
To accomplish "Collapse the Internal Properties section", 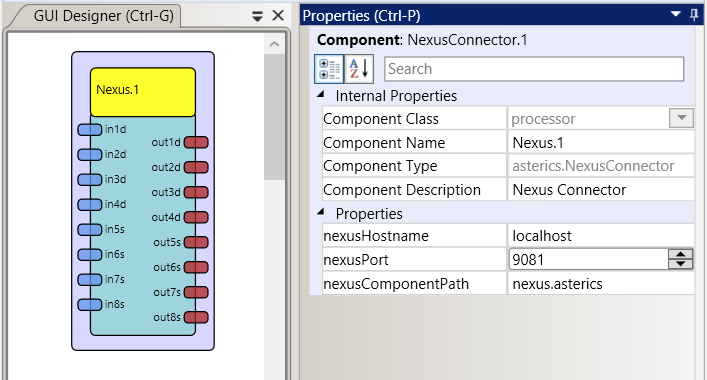I will tap(321, 95).
